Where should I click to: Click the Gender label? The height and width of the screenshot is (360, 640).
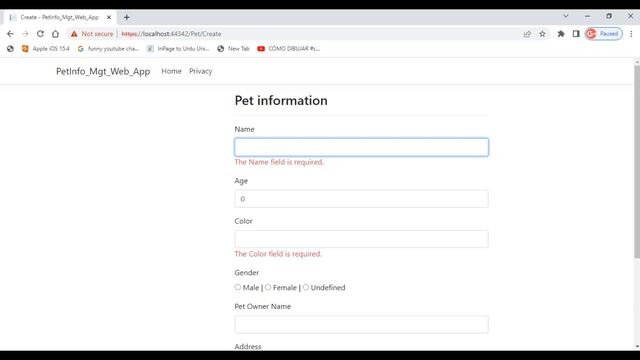pyautogui.click(x=247, y=273)
